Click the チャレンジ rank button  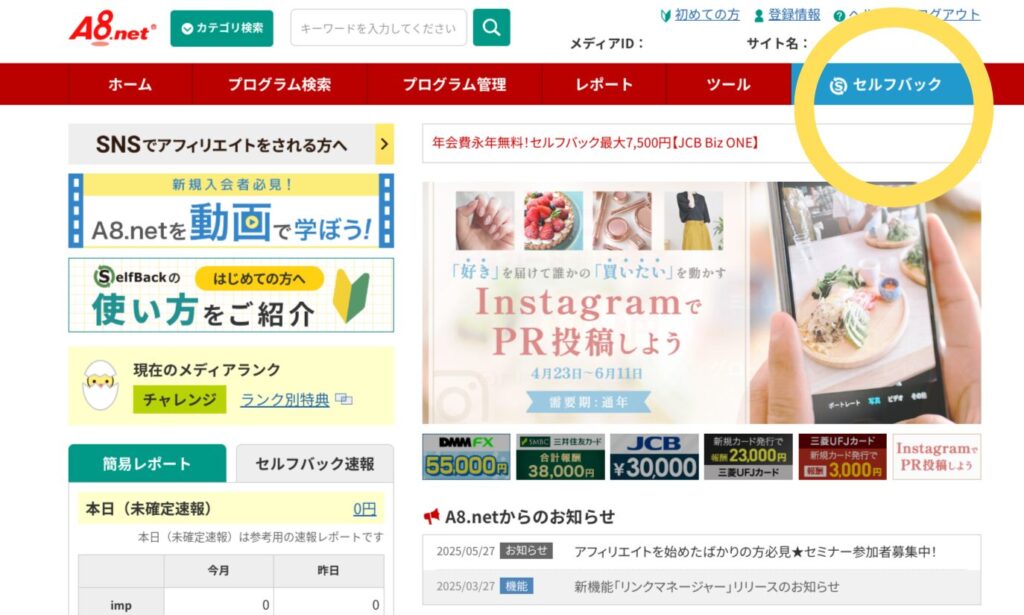point(180,400)
